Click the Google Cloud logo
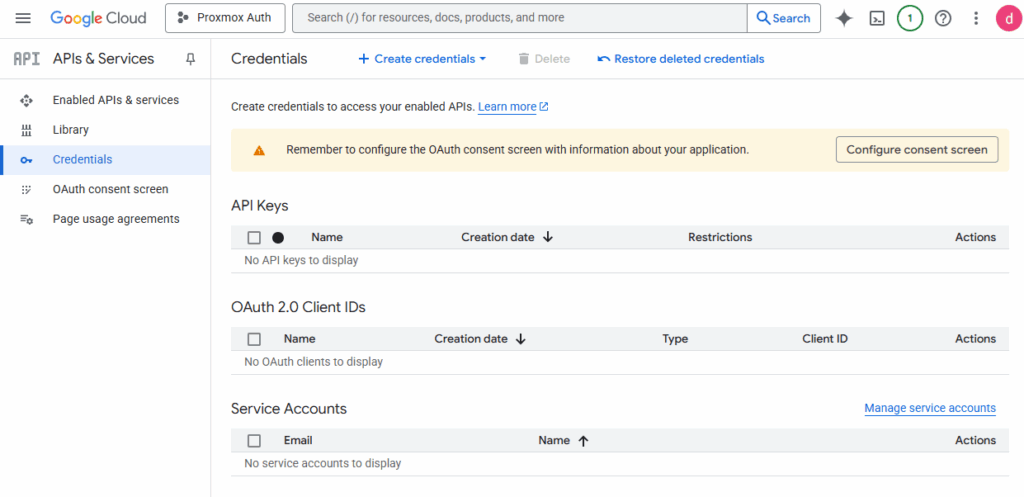This screenshot has width=1024, height=497. pyautogui.click(x=98, y=18)
